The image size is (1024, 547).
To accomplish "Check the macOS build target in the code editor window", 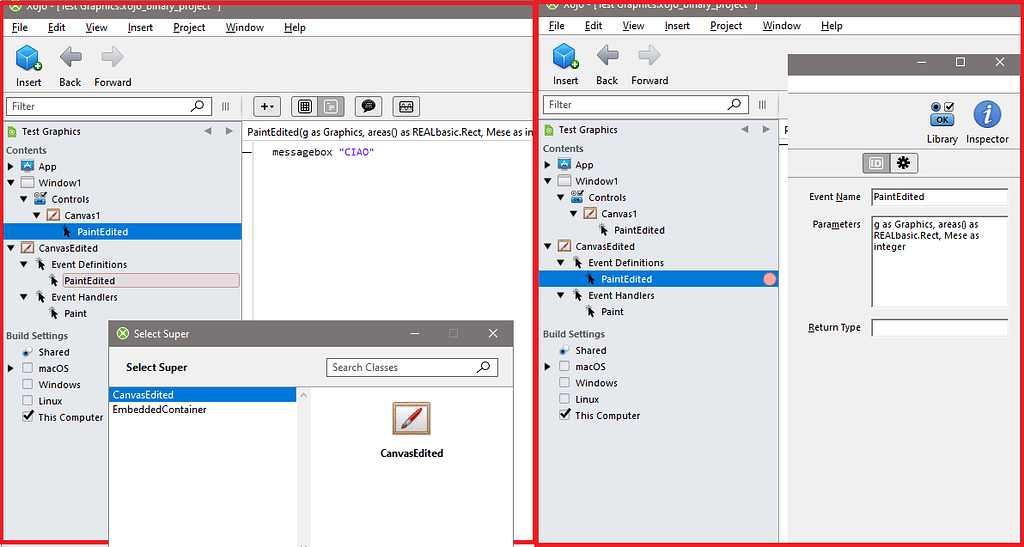I will [27, 368].
